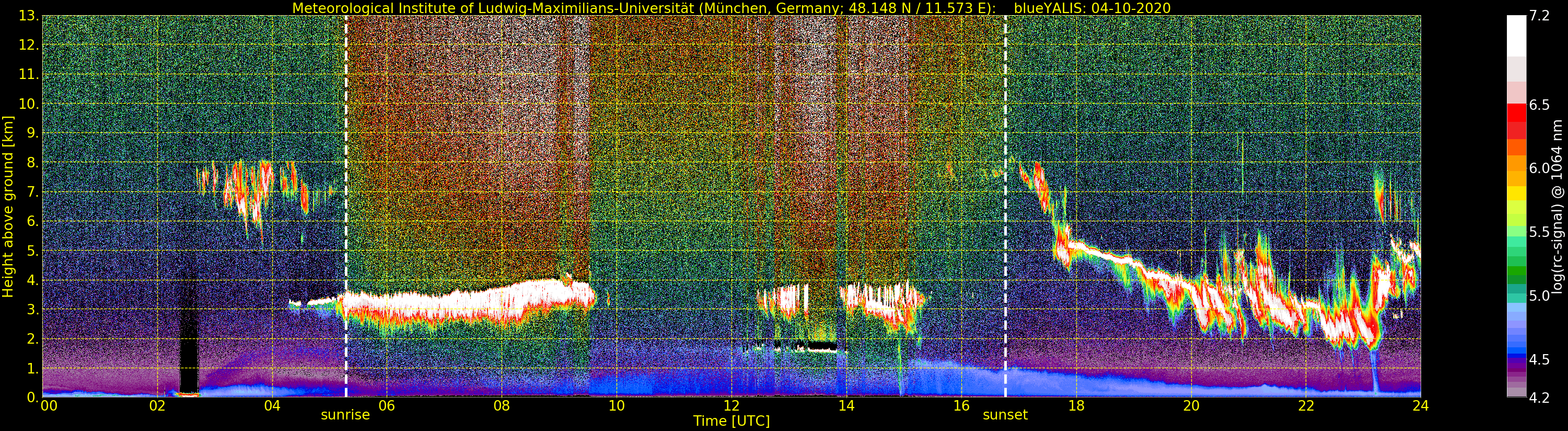
Task: Select the "22" time axis tick label
Action: pos(1306,406)
